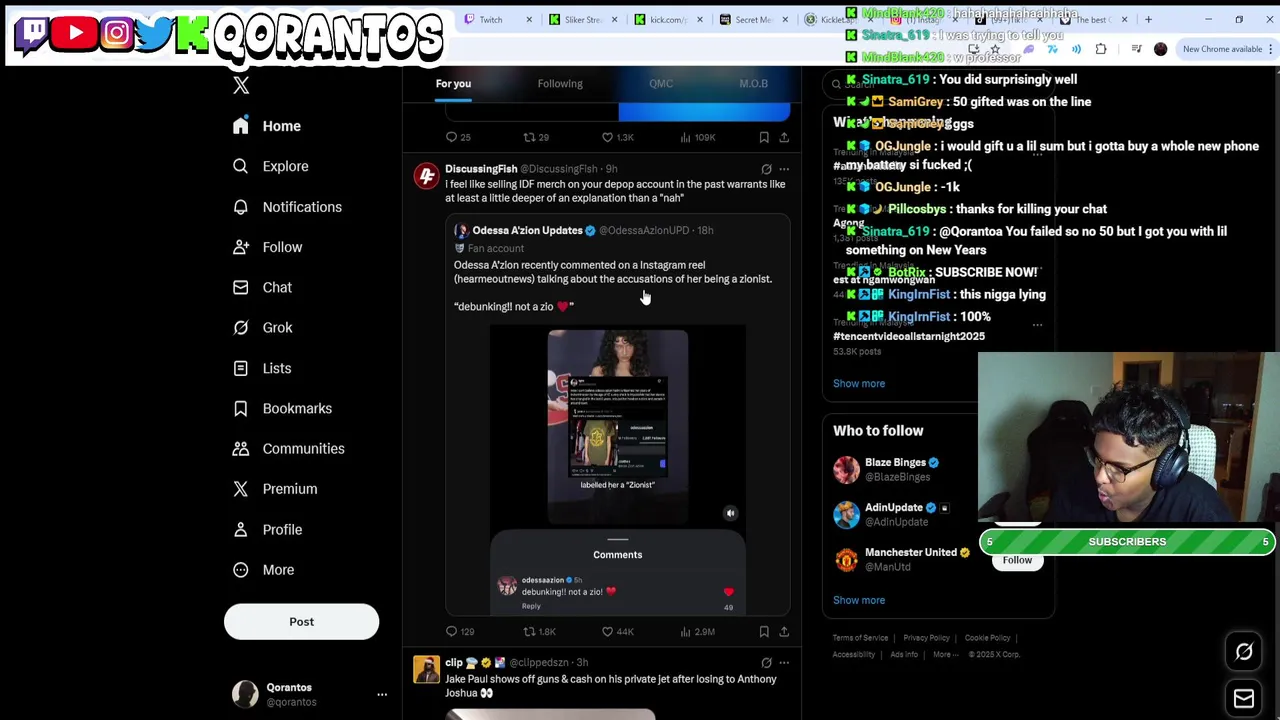
Task: Click Grok icon on clip post
Action: click(x=766, y=663)
